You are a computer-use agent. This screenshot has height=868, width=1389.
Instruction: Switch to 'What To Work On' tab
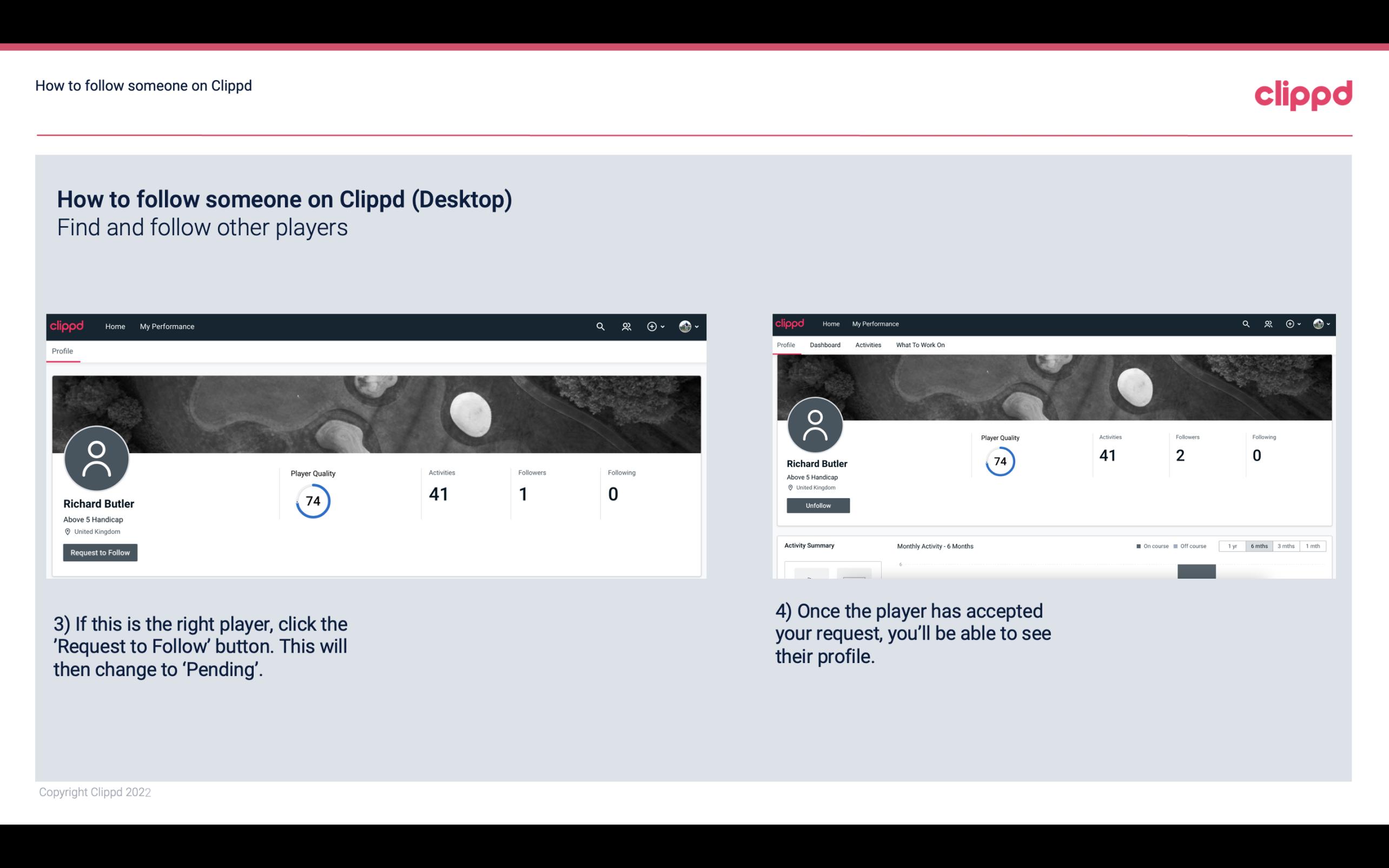[919, 345]
